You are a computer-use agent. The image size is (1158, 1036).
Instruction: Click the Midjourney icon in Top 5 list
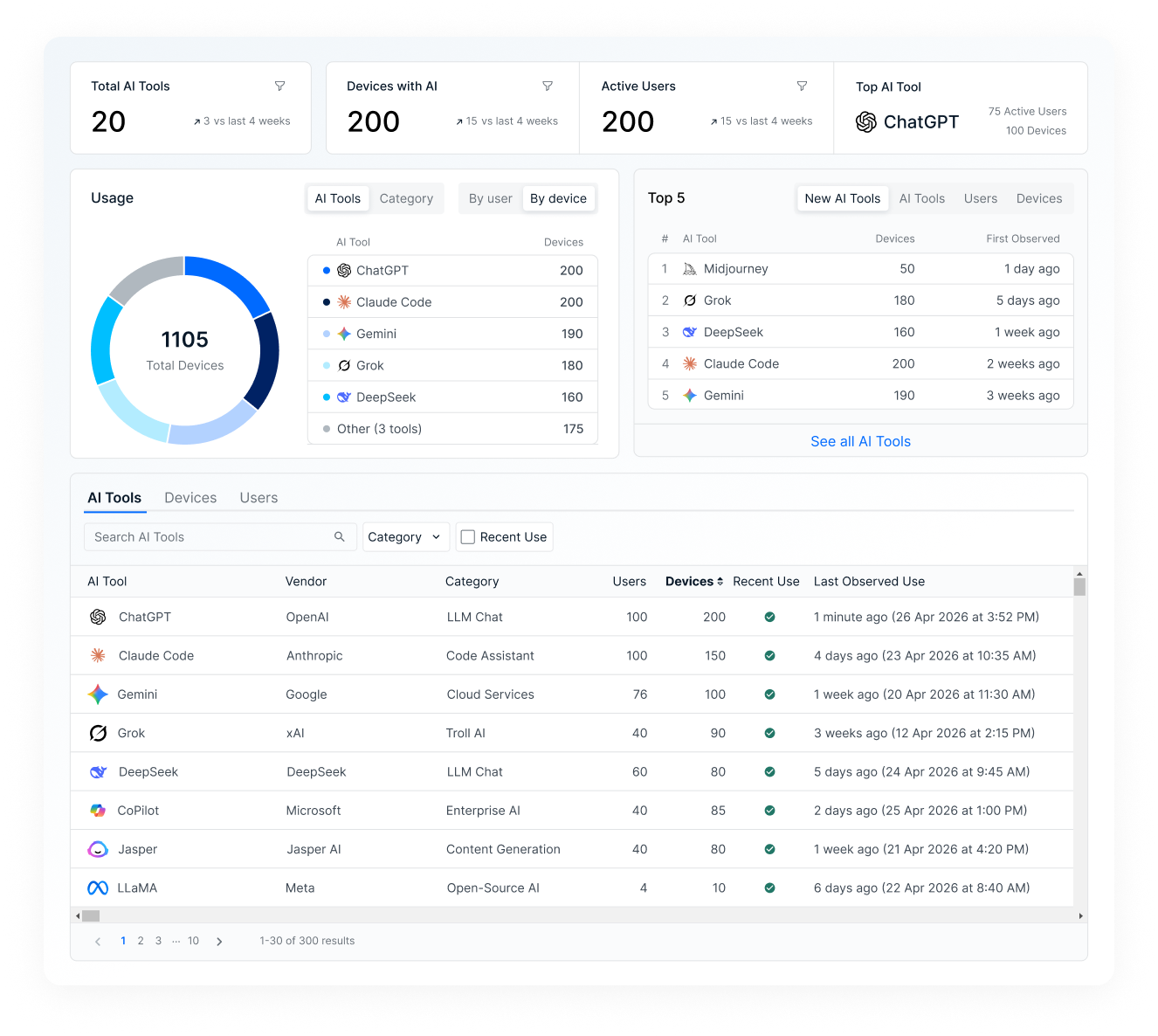click(690, 269)
